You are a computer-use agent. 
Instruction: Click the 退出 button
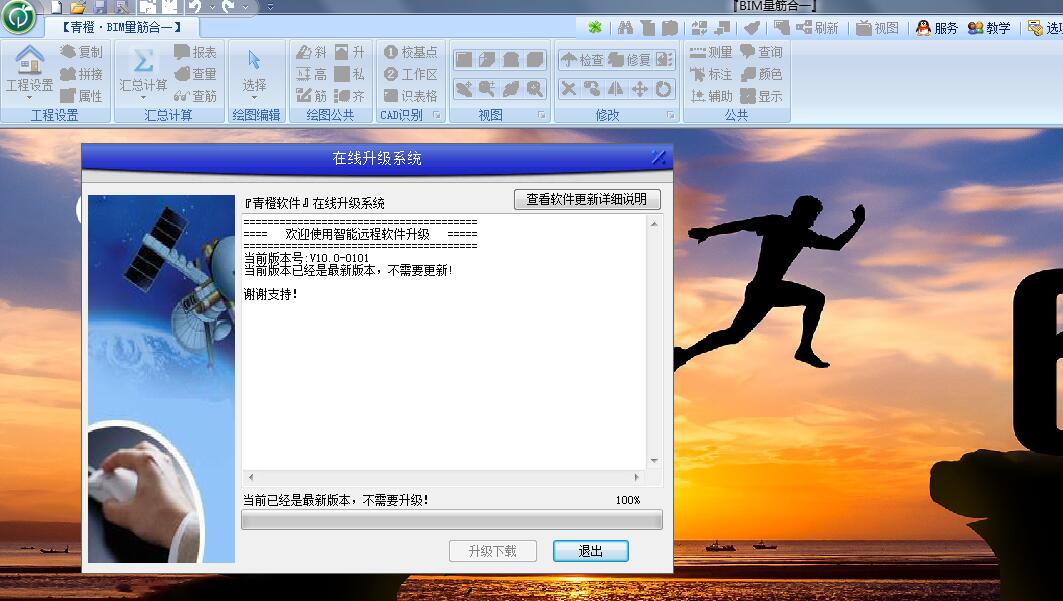tap(590, 551)
